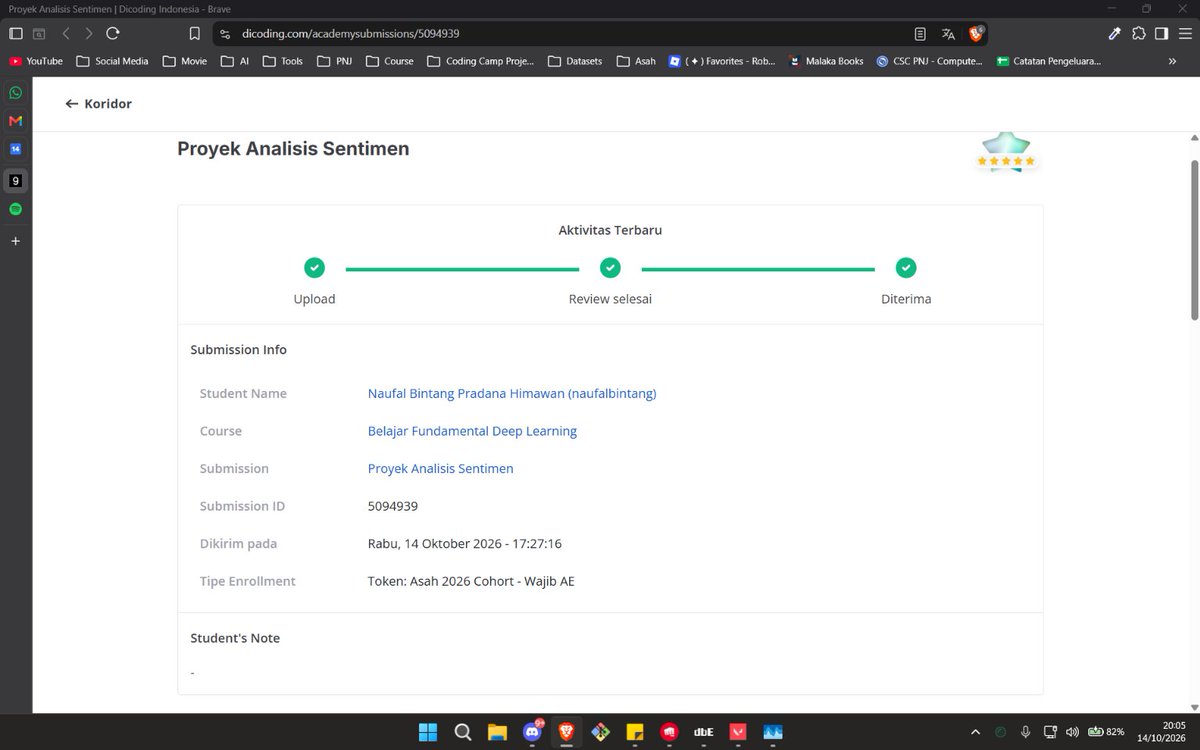The height and width of the screenshot is (750, 1200).
Task: Open the Malaka Books bookmark
Action: (826, 61)
